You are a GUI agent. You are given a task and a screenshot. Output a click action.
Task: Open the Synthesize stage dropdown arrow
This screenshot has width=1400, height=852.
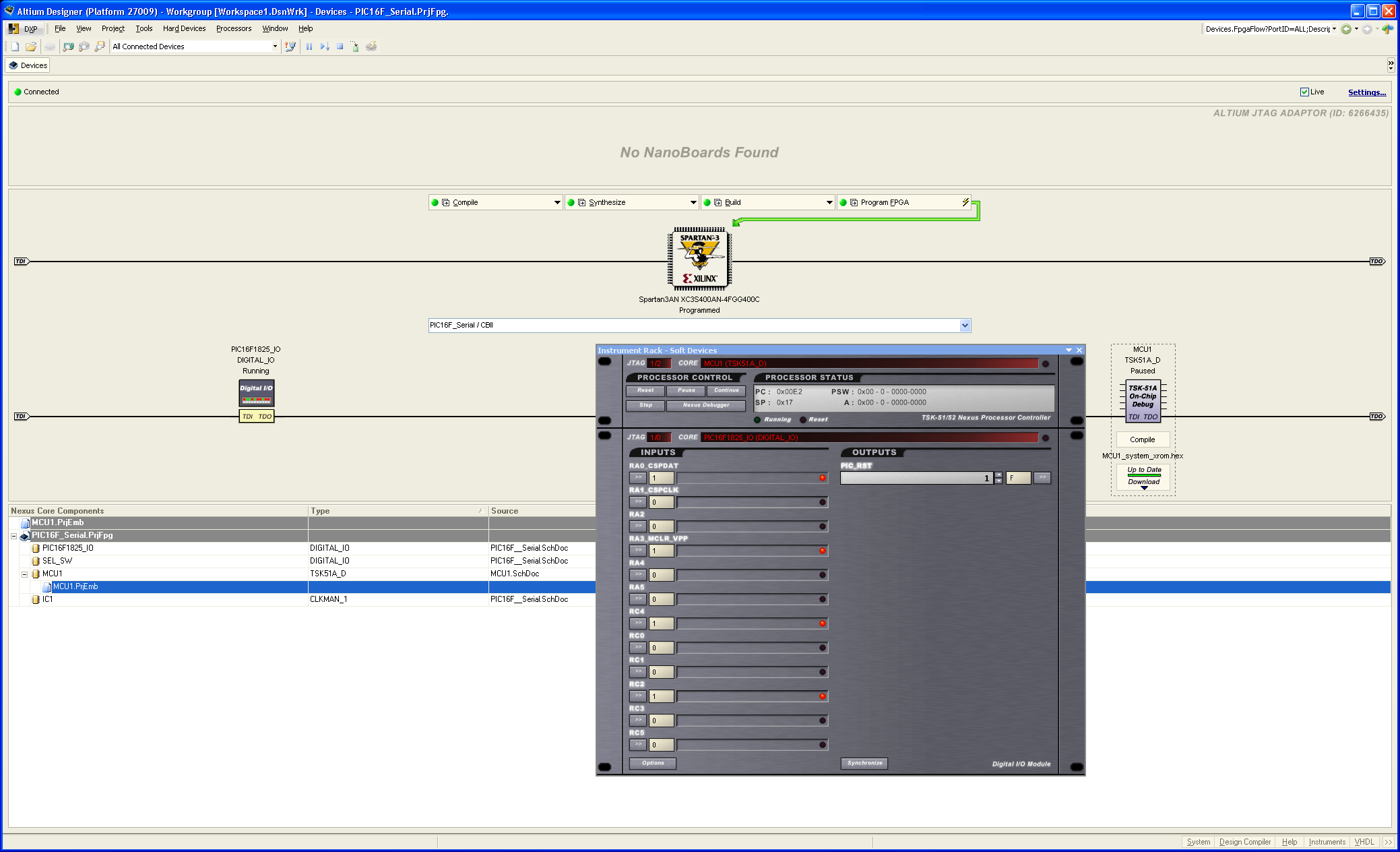tap(693, 202)
